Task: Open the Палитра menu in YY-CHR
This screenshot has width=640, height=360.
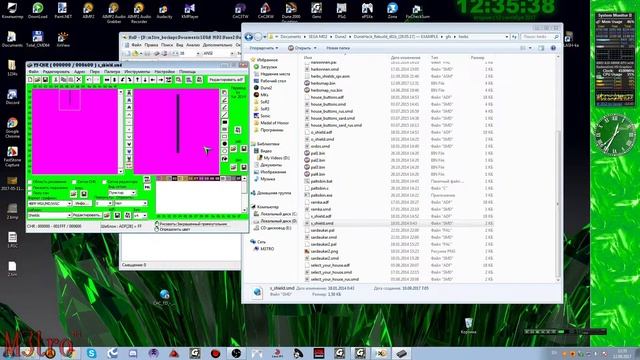Action: point(112,71)
